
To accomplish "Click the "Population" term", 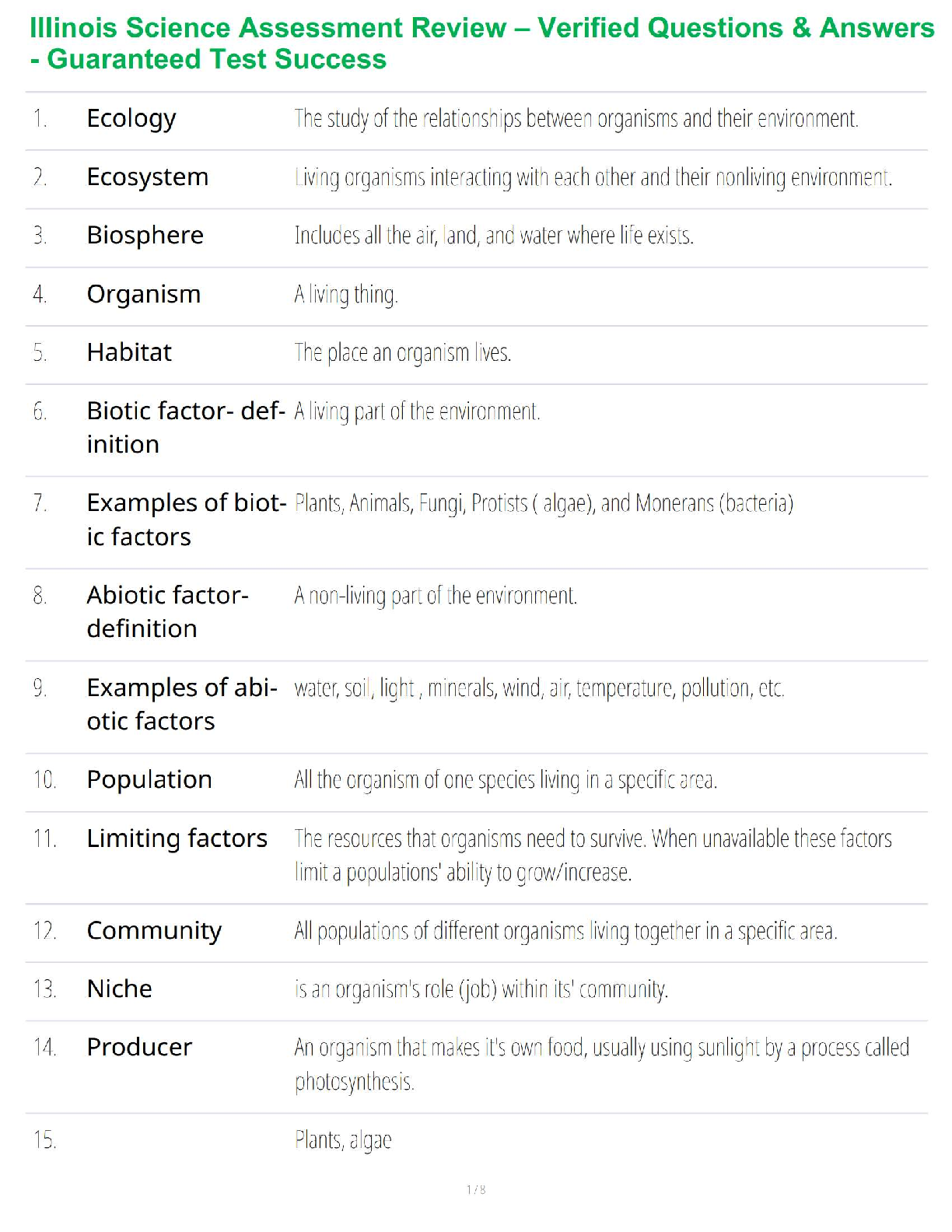I will point(149,780).
